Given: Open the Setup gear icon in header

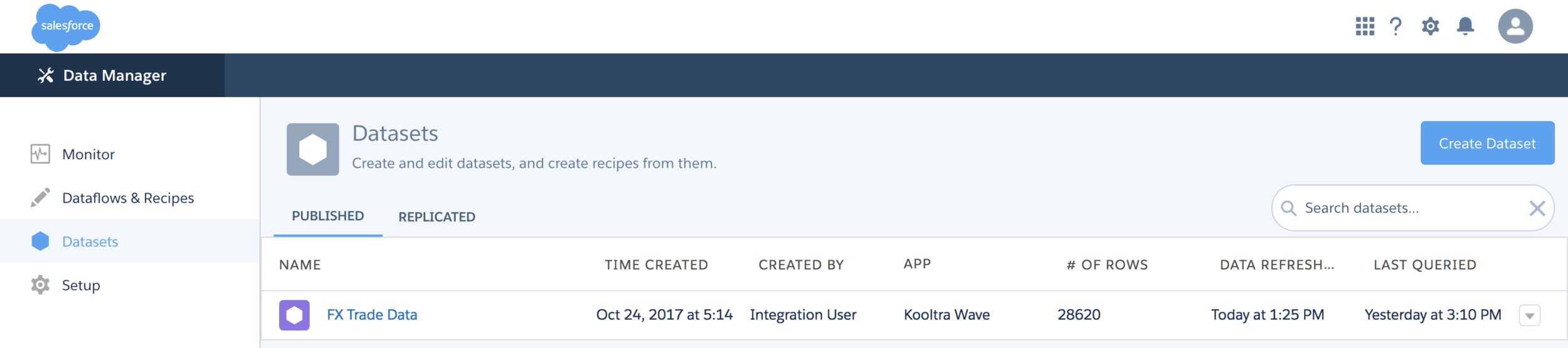Looking at the screenshot, I should tap(1430, 26).
